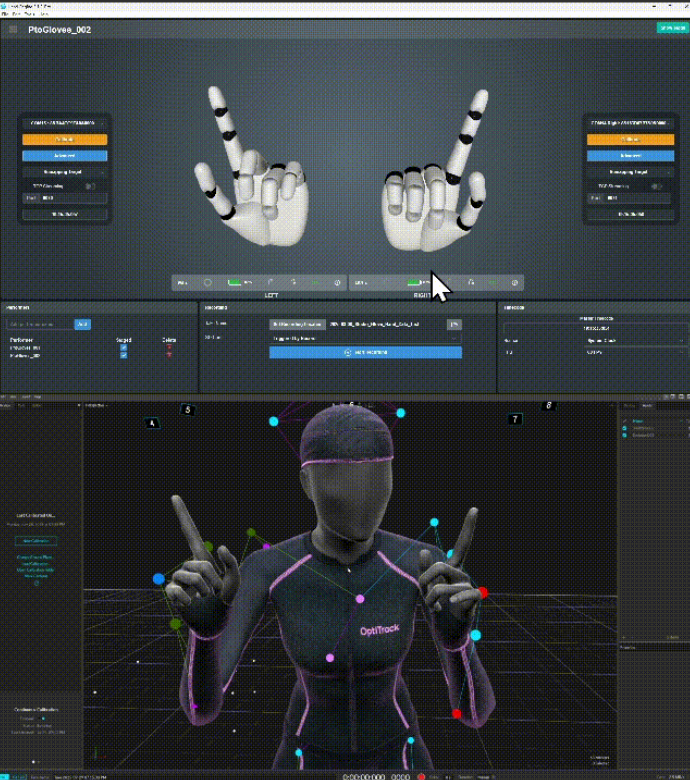Click the bottom button in left glove panel

pos(65,214)
